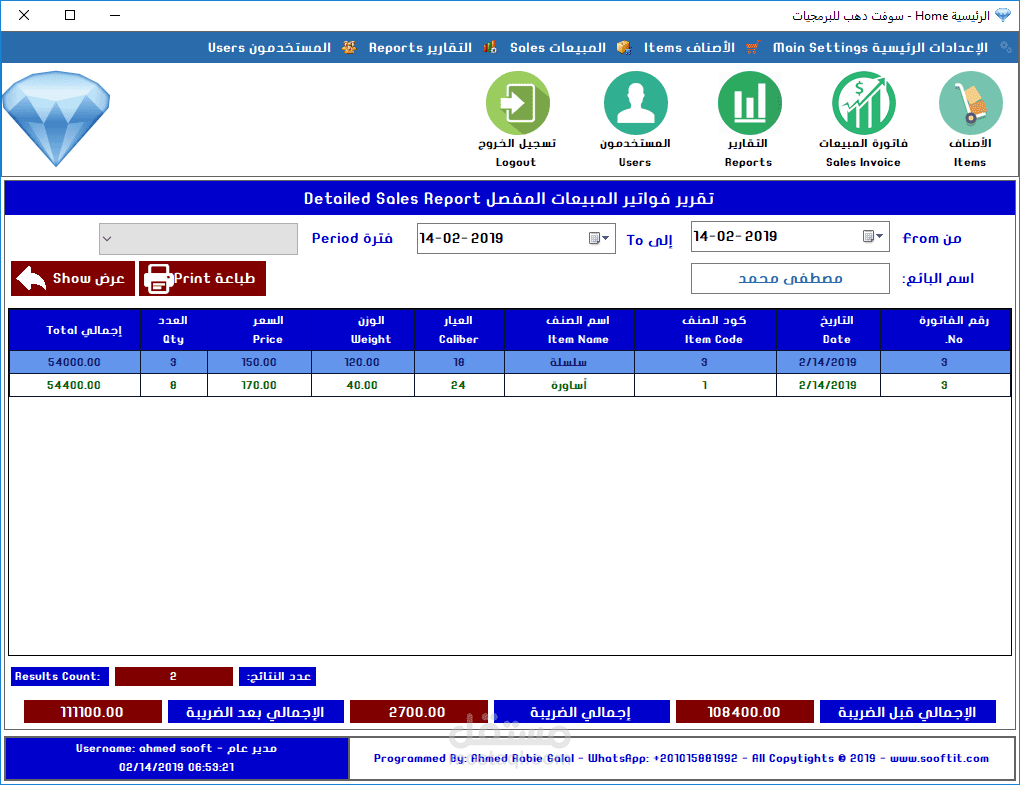Click total cell 54400.00
The width and height of the screenshot is (1020, 785).
tap(75, 385)
